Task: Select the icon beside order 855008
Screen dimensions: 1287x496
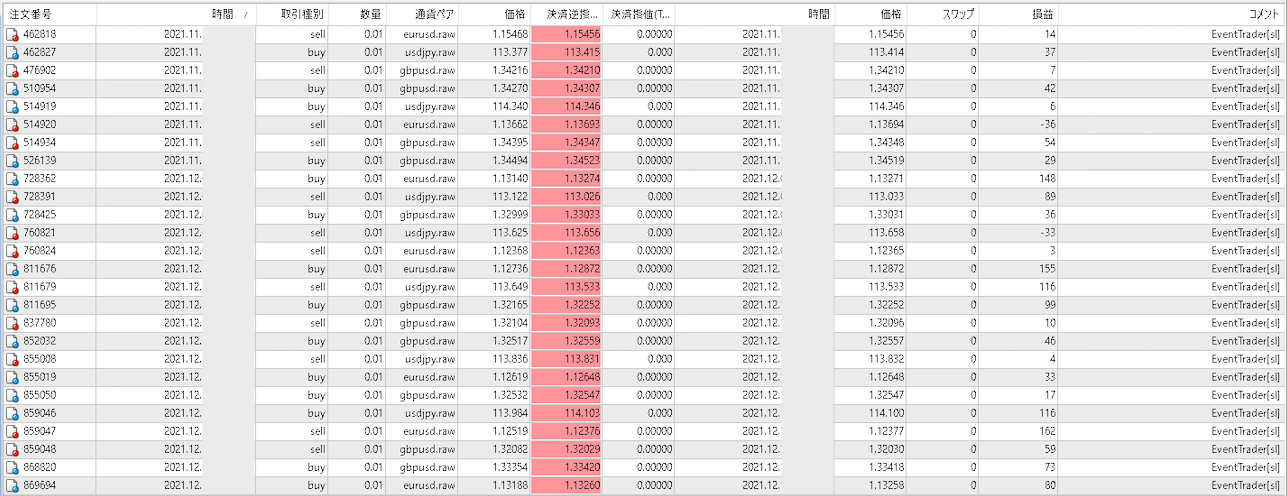Action: pyautogui.click(x=12, y=358)
